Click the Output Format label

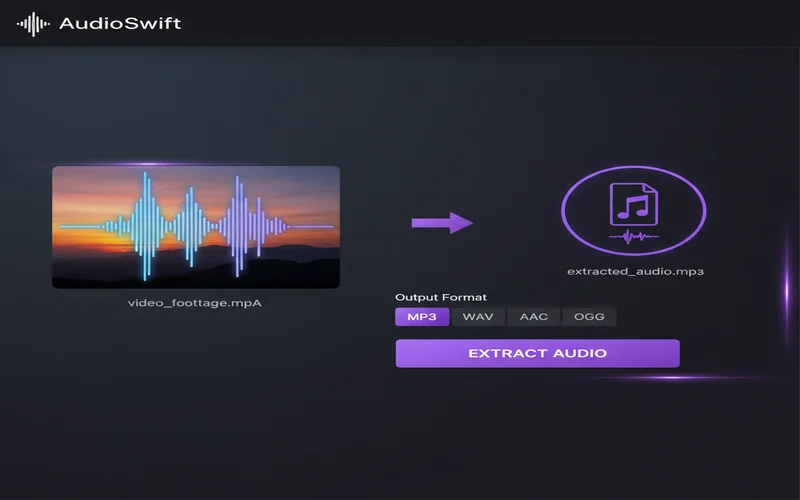(441, 297)
